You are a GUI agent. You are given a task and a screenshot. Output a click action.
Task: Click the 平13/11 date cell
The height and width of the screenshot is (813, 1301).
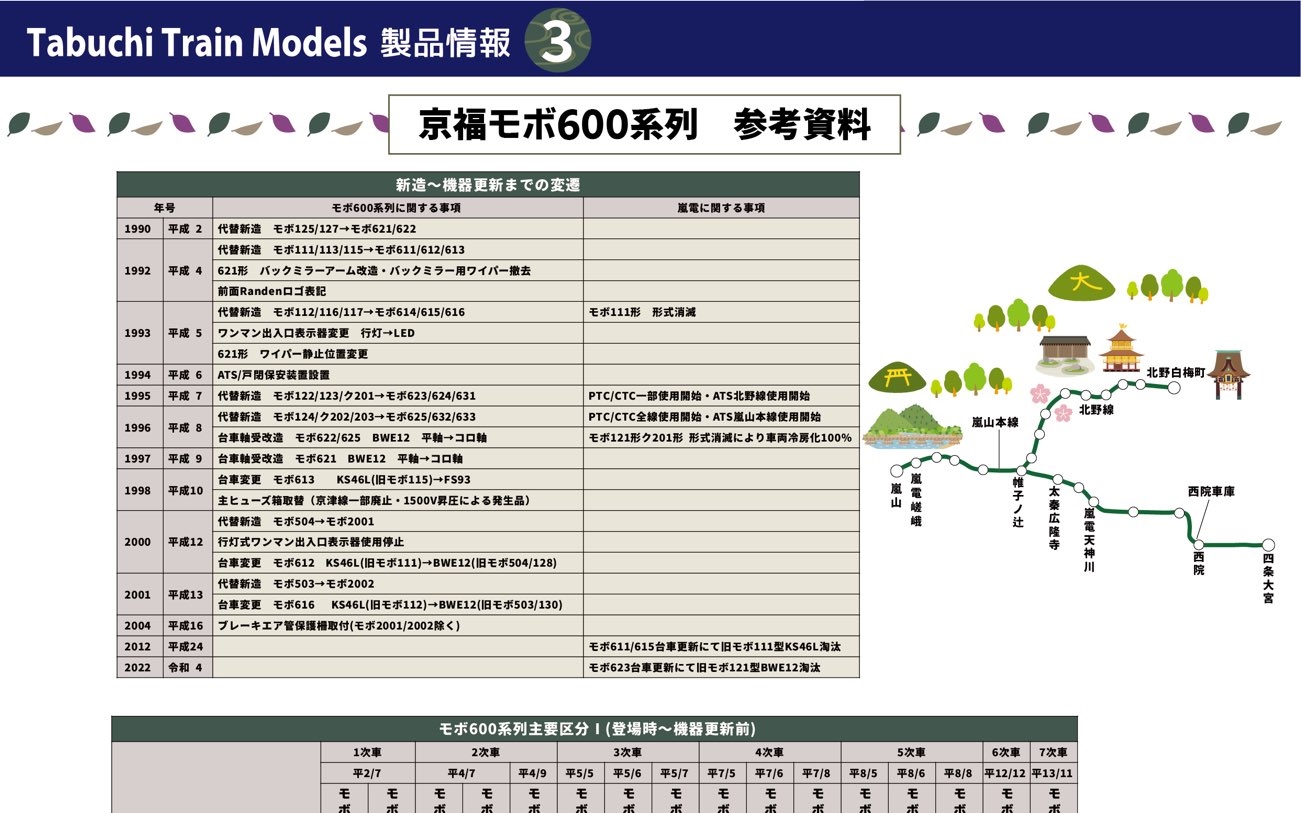pos(1054,773)
